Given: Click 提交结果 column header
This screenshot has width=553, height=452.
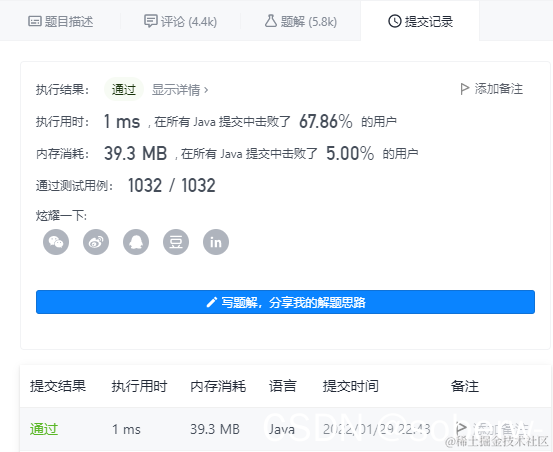Looking at the screenshot, I should coord(58,386).
